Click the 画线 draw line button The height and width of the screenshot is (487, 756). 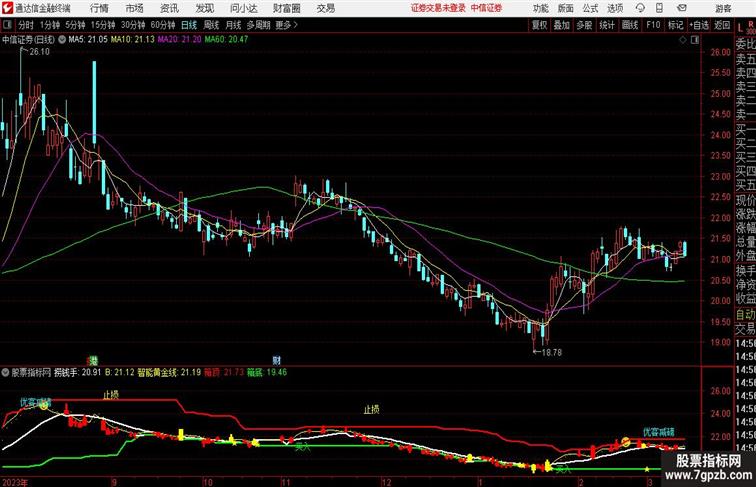630,25
